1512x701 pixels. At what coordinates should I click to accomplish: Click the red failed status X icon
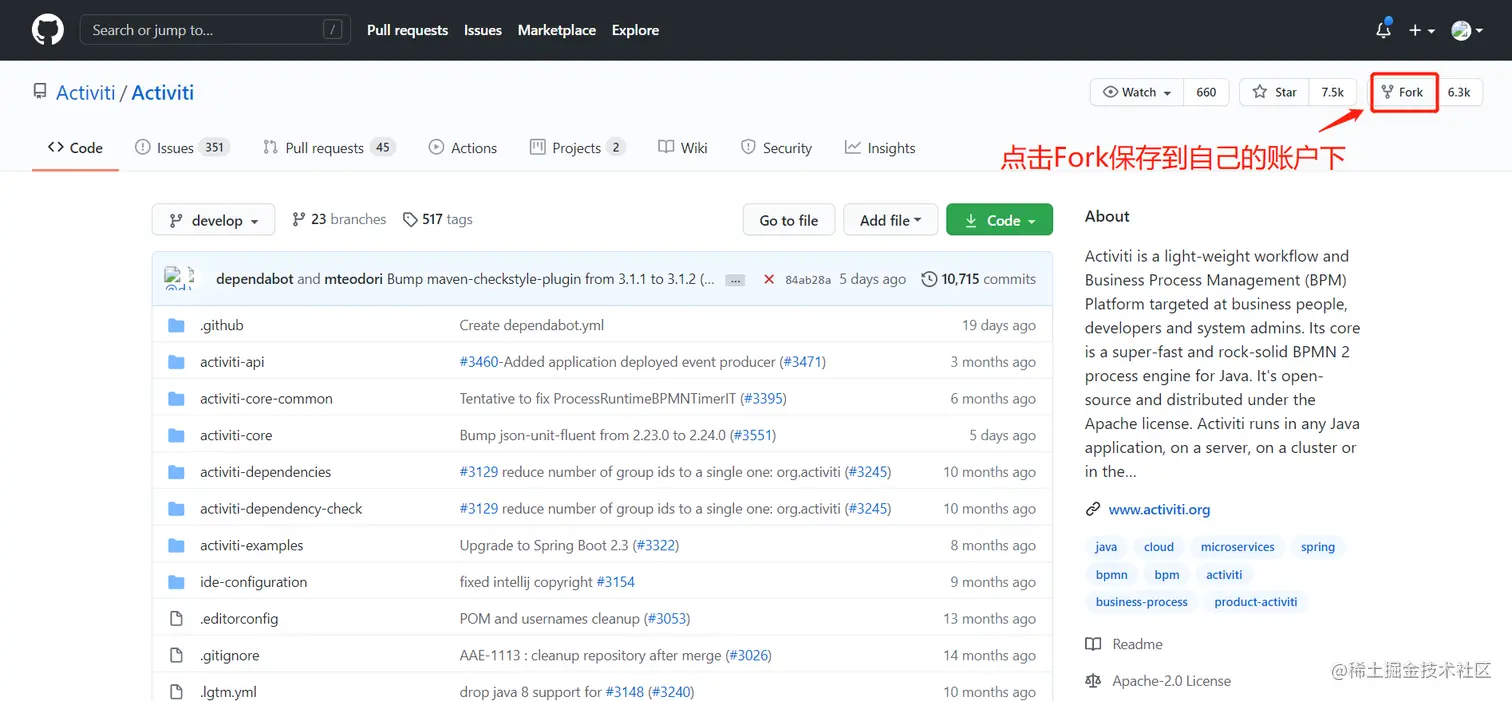769,279
